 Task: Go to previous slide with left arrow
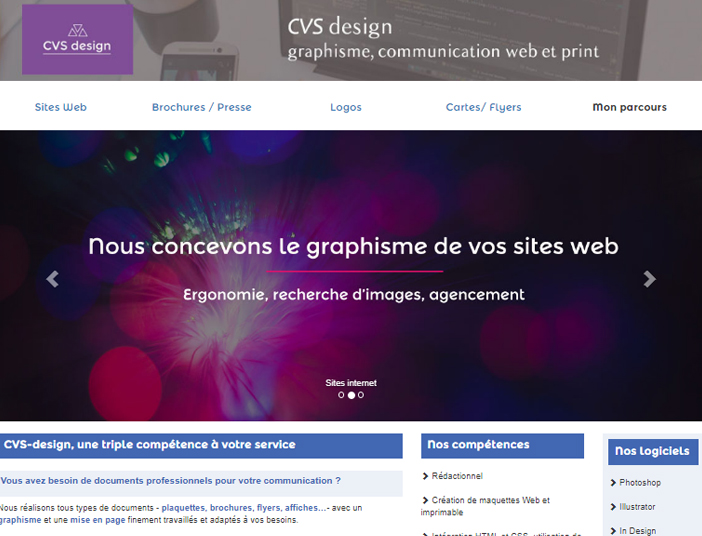[52, 279]
